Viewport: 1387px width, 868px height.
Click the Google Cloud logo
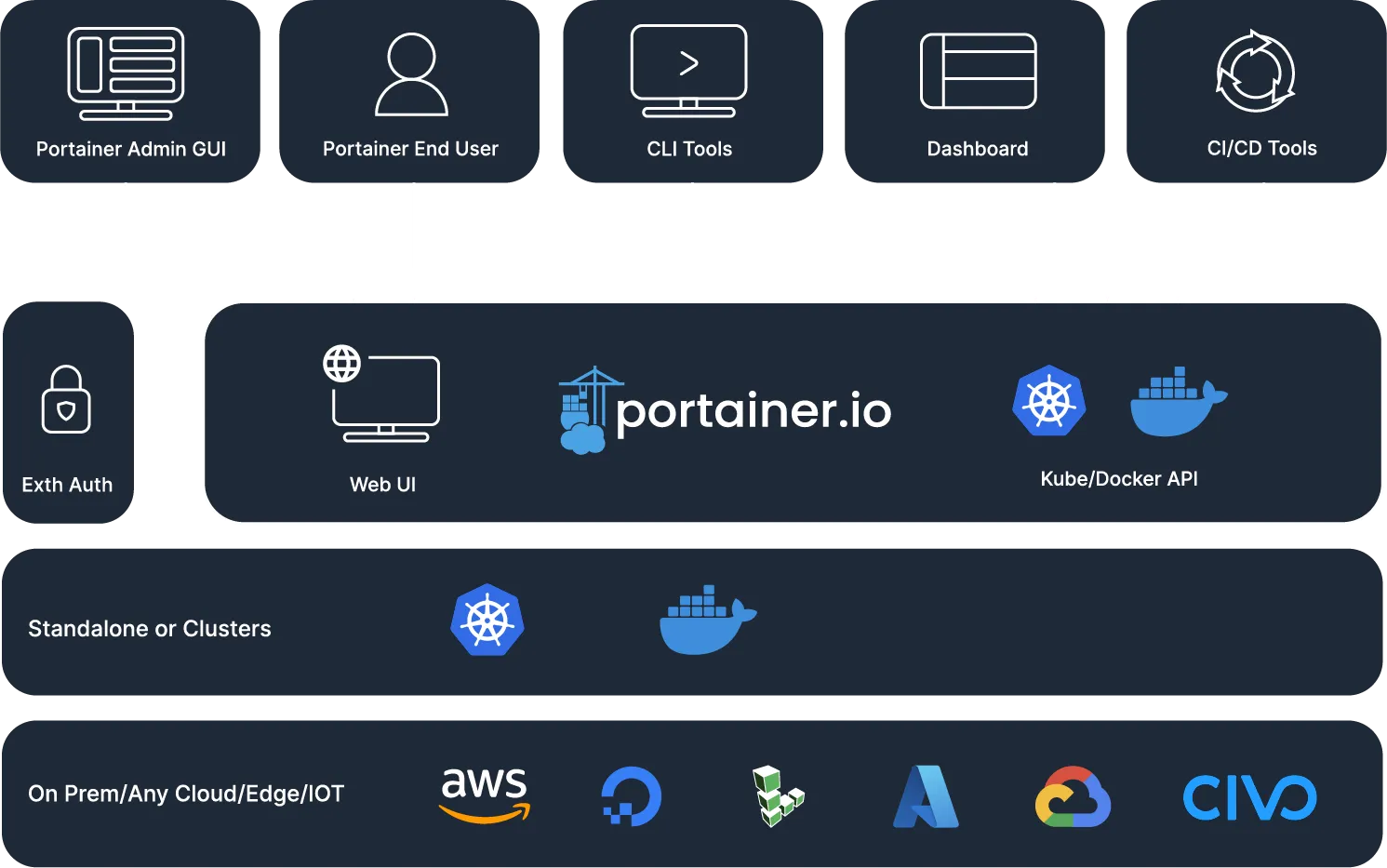(x=1073, y=796)
